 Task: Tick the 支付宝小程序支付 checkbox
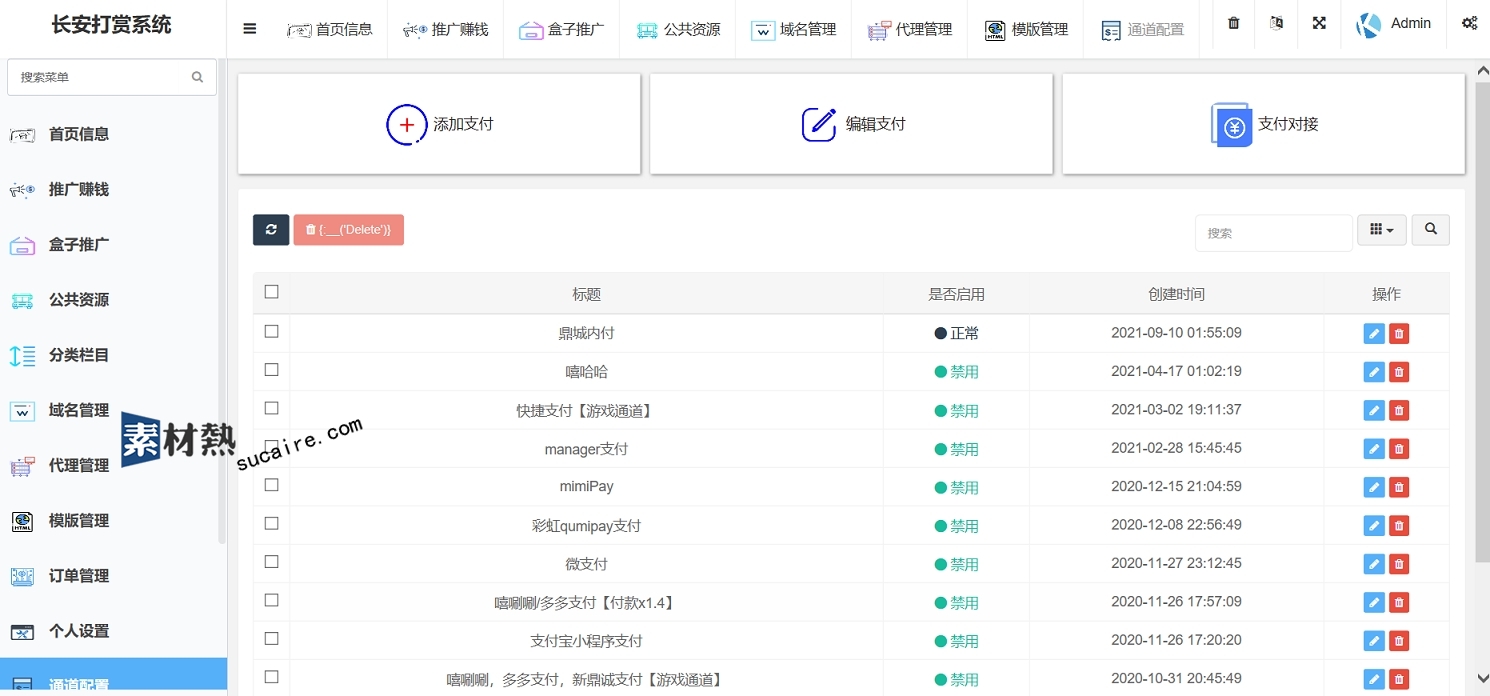click(x=271, y=639)
